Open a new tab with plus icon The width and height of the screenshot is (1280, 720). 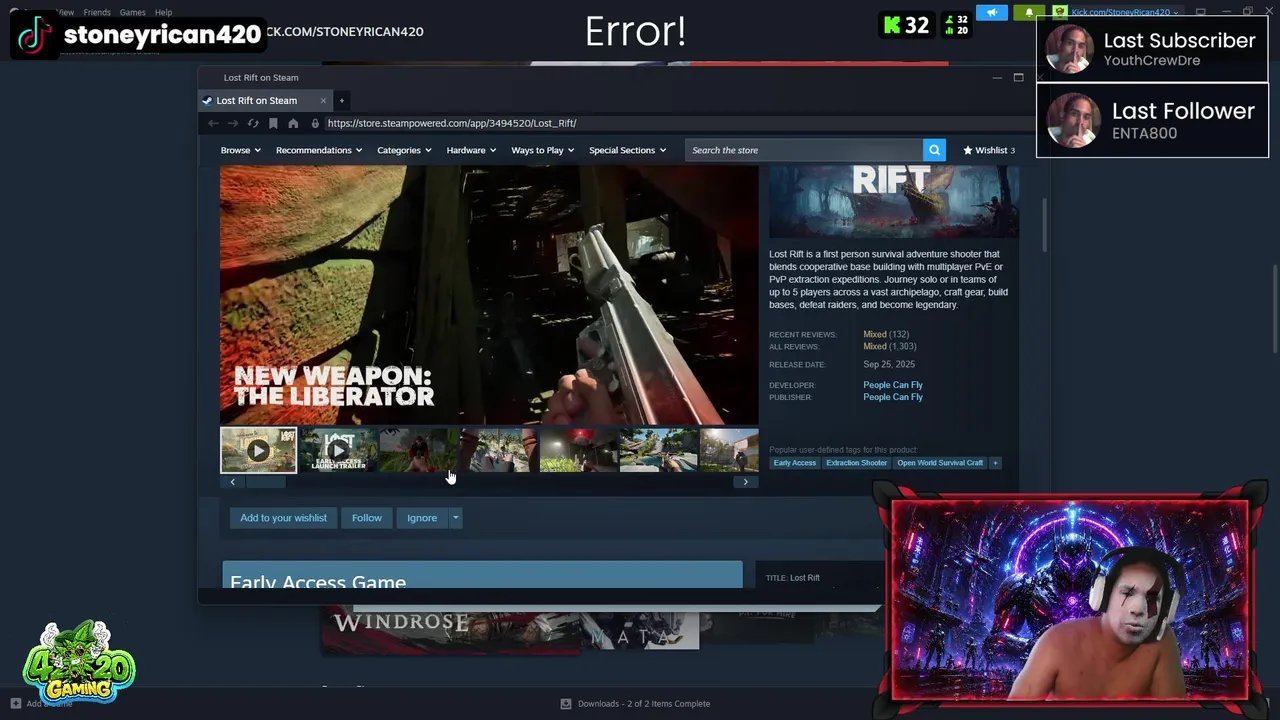pos(341,100)
